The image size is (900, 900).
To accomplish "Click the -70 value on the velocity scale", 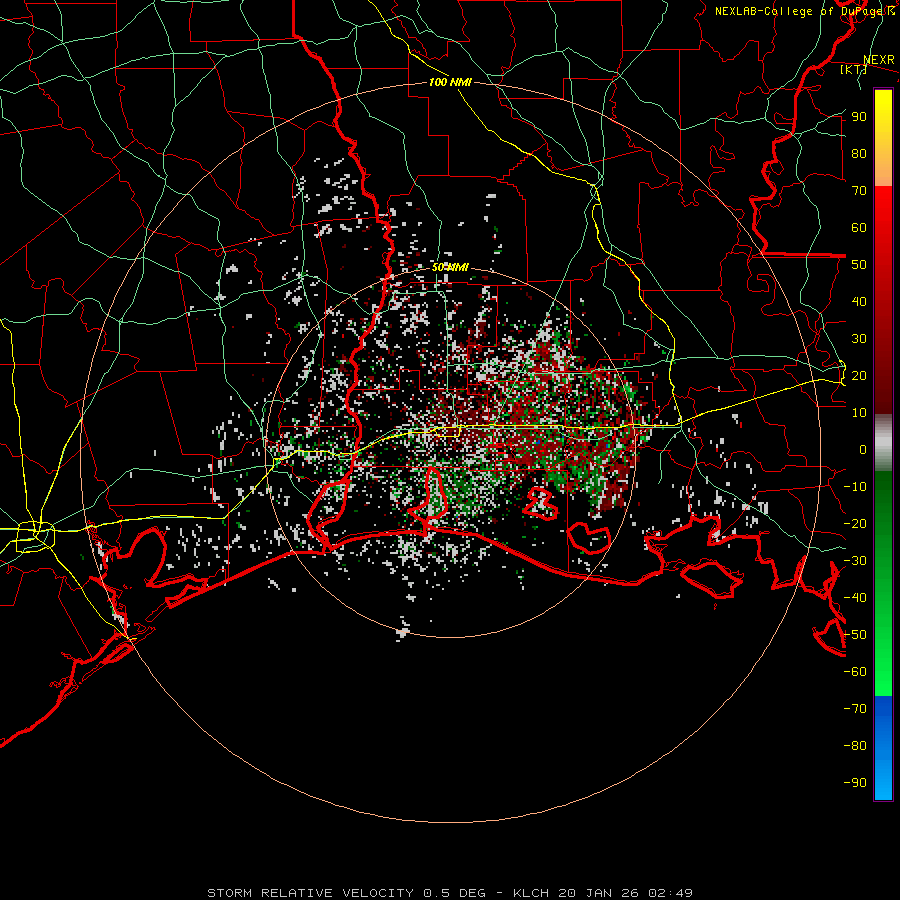I will tap(855, 709).
